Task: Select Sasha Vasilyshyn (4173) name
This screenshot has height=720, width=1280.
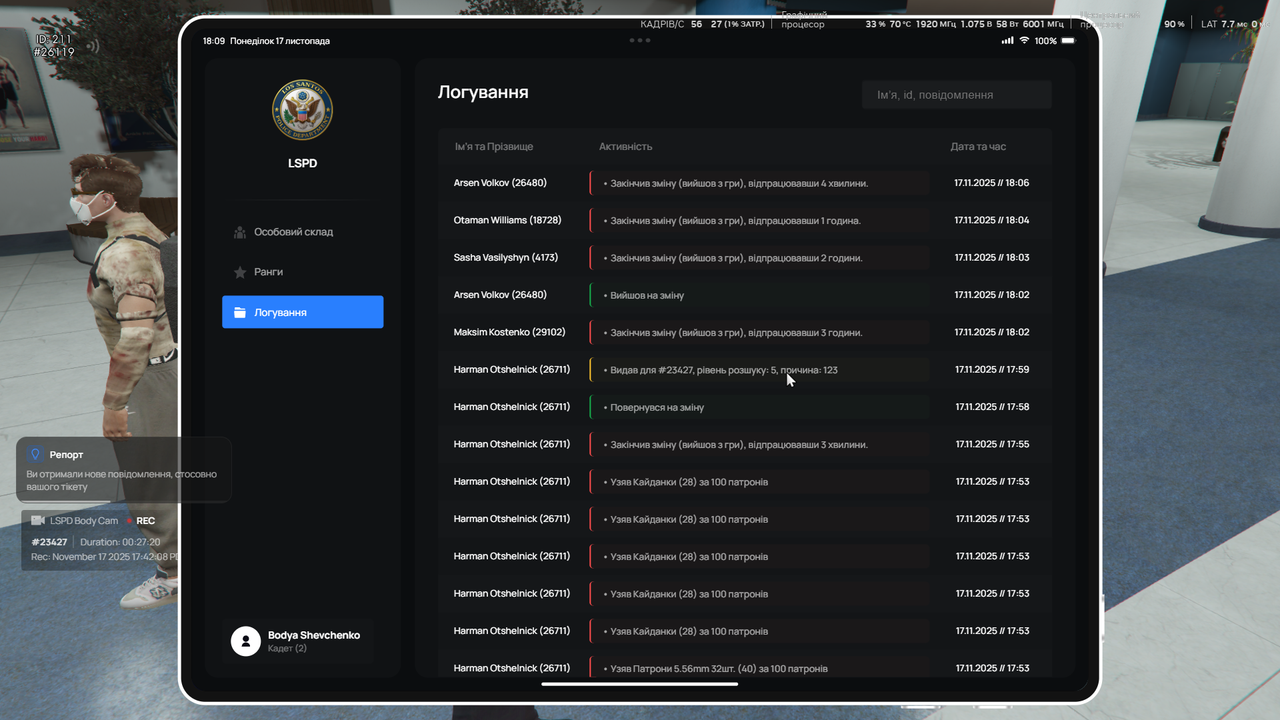Action: pos(506,258)
